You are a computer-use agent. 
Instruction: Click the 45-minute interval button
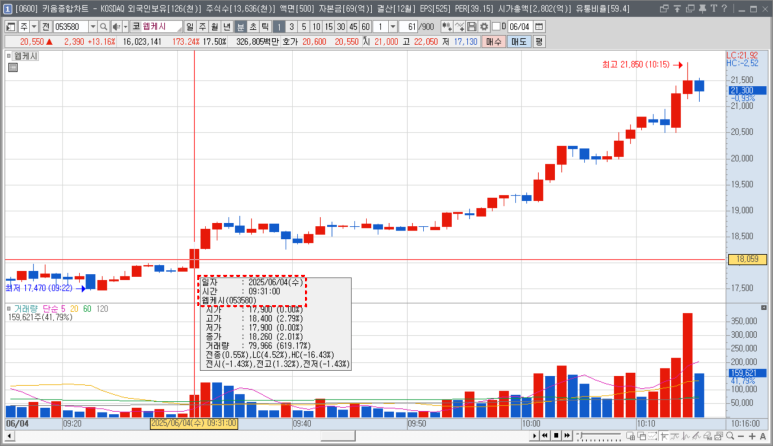pyautogui.click(x=353, y=27)
